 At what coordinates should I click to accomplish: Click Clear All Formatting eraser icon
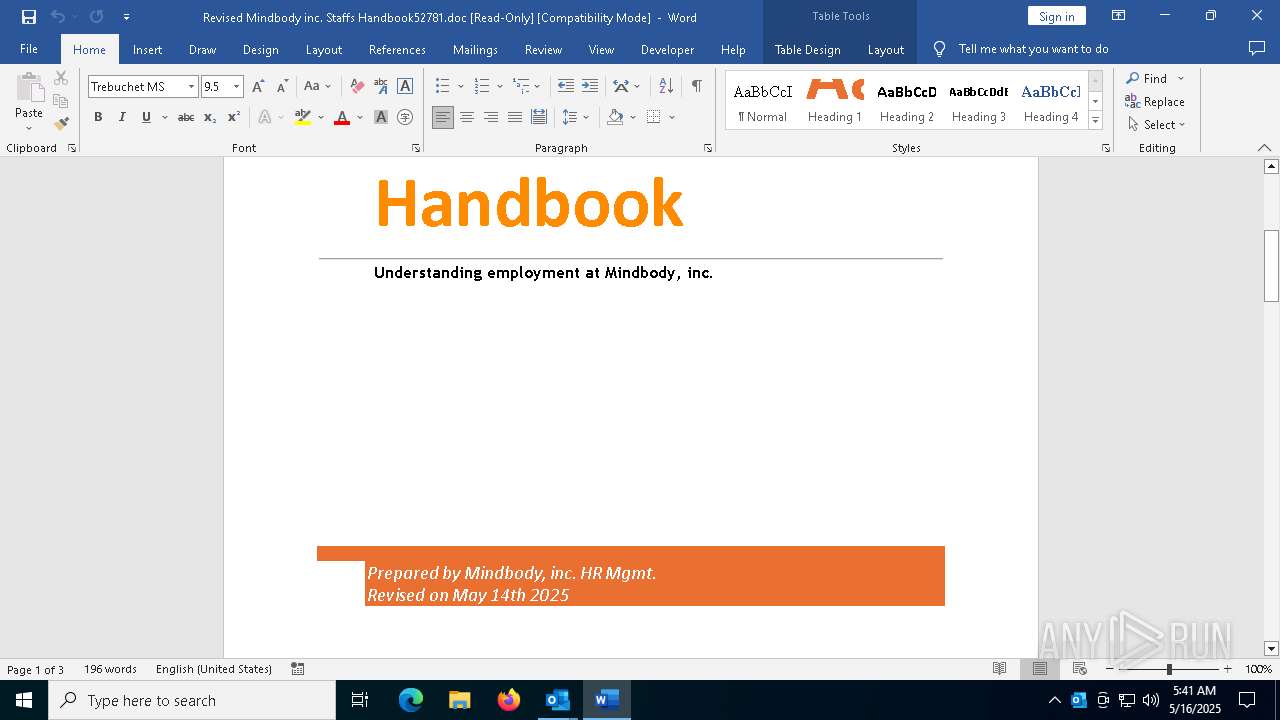tap(357, 87)
